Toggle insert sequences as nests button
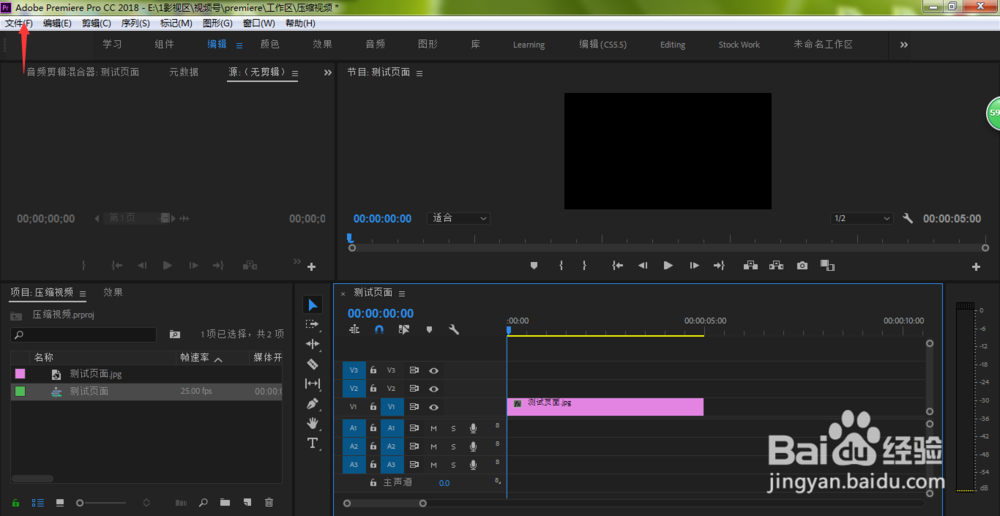Screen dimensions: 1000x516 354,330
